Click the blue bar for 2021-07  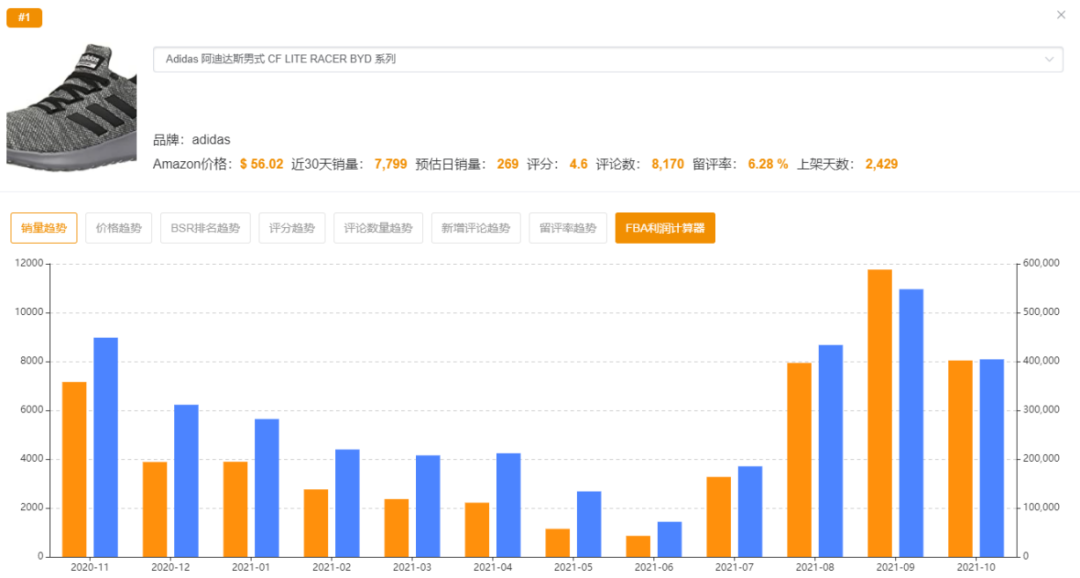pyautogui.click(x=751, y=512)
